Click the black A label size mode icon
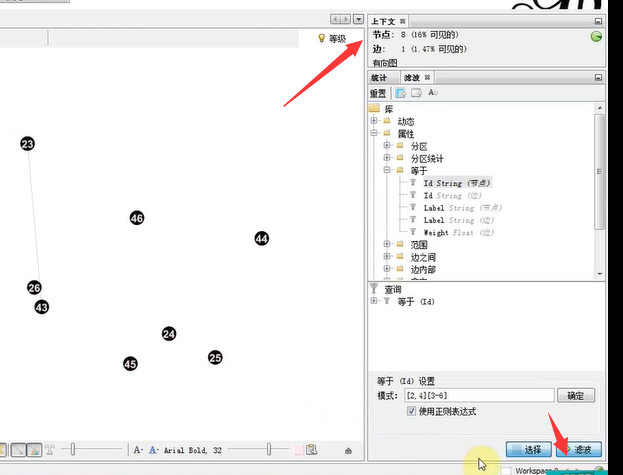This screenshot has height=475, width=623. coord(138,450)
